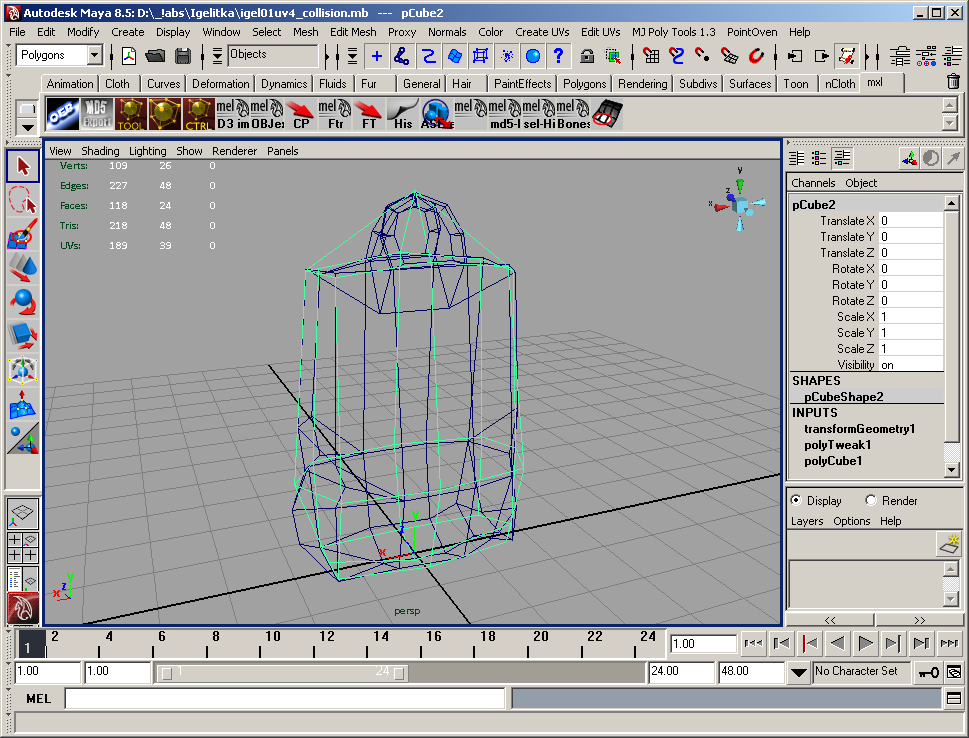Select the Render radio button
Screen dimensions: 969x738
tap(871, 500)
